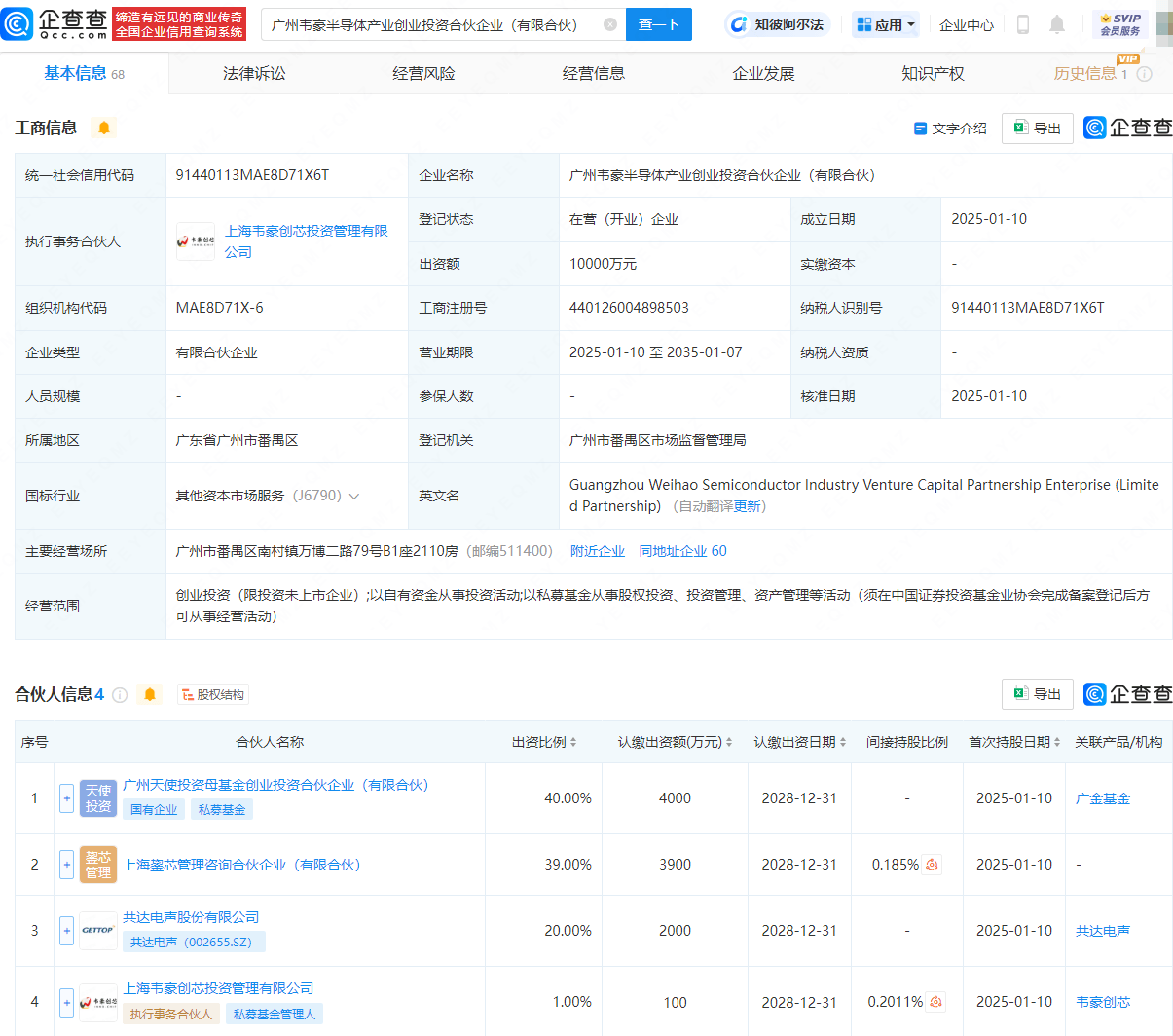Image resolution: width=1173 pixels, height=1036 pixels.
Task: Click the 韦豪创芯 logo in partner row 4
Action: [98, 1002]
